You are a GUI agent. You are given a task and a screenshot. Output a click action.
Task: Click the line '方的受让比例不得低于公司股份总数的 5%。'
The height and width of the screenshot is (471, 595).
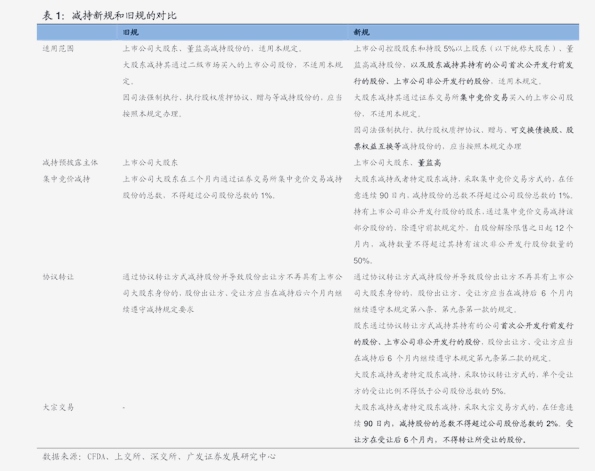(430, 391)
